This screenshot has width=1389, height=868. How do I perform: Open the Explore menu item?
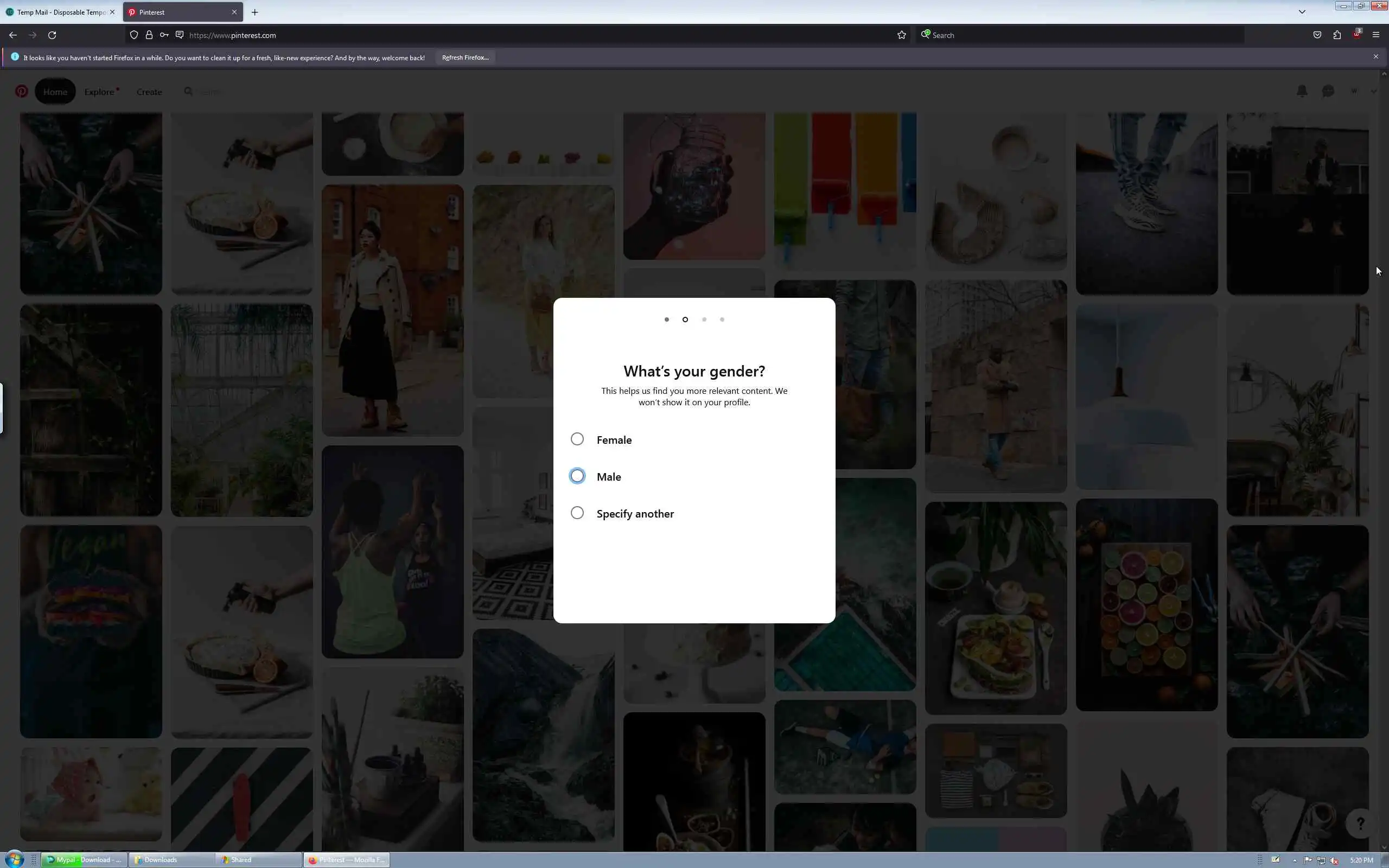pyautogui.click(x=99, y=92)
